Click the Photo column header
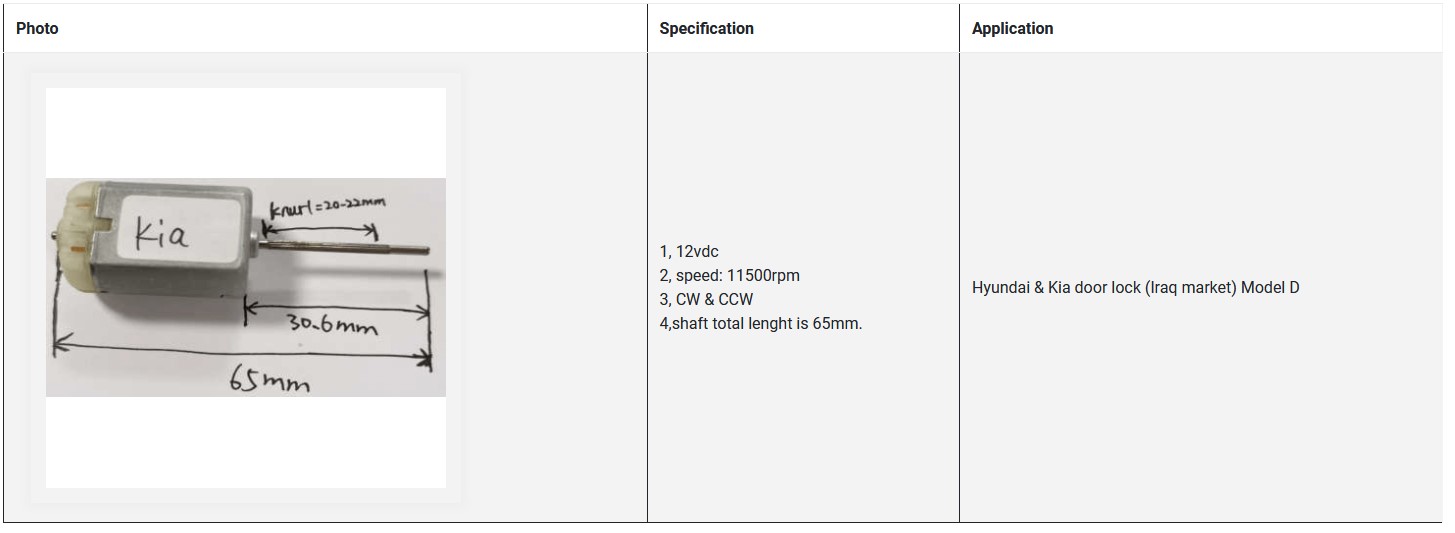The width and height of the screenshot is (1455, 533). pos(37,29)
